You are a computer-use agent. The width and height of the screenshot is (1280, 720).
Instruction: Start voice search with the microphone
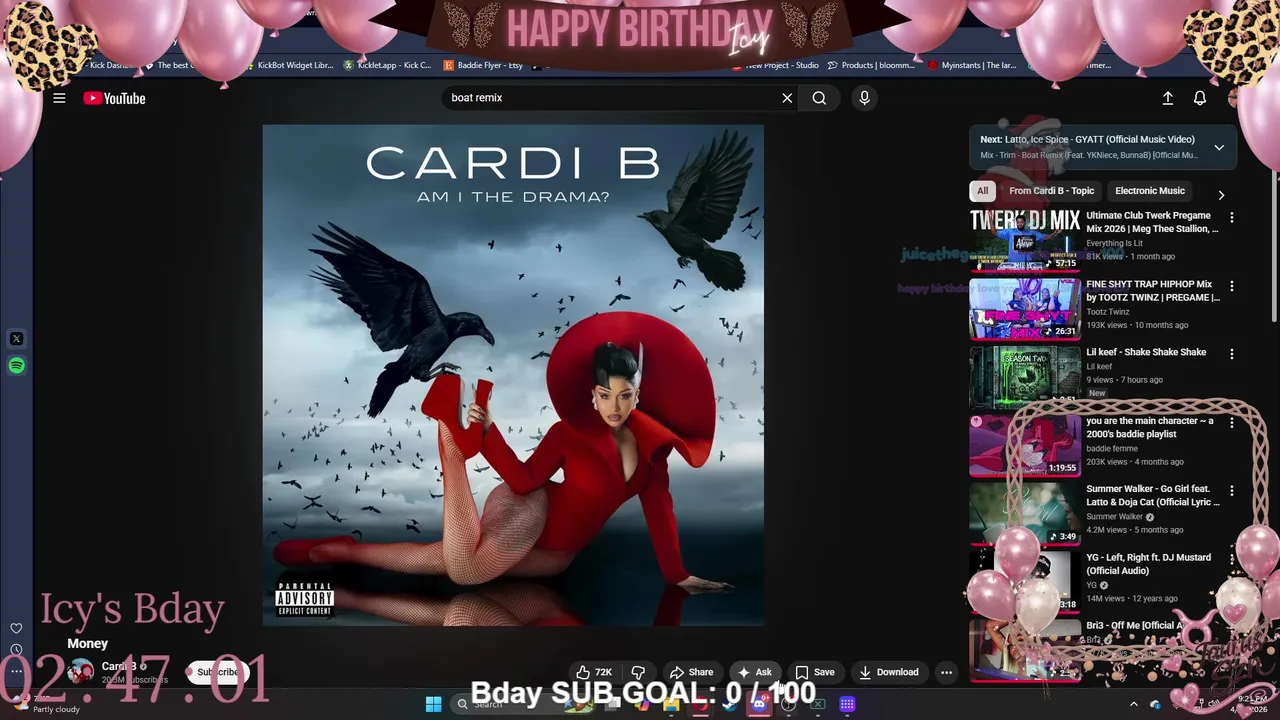pyautogui.click(x=865, y=98)
